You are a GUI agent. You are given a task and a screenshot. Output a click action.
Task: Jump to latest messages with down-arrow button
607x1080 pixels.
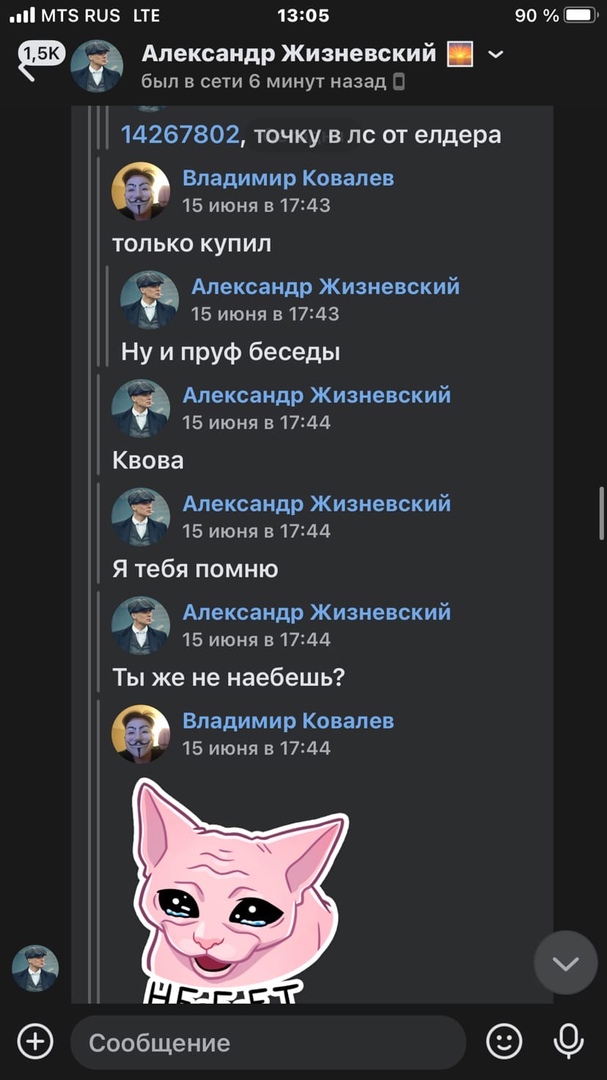point(566,963)
